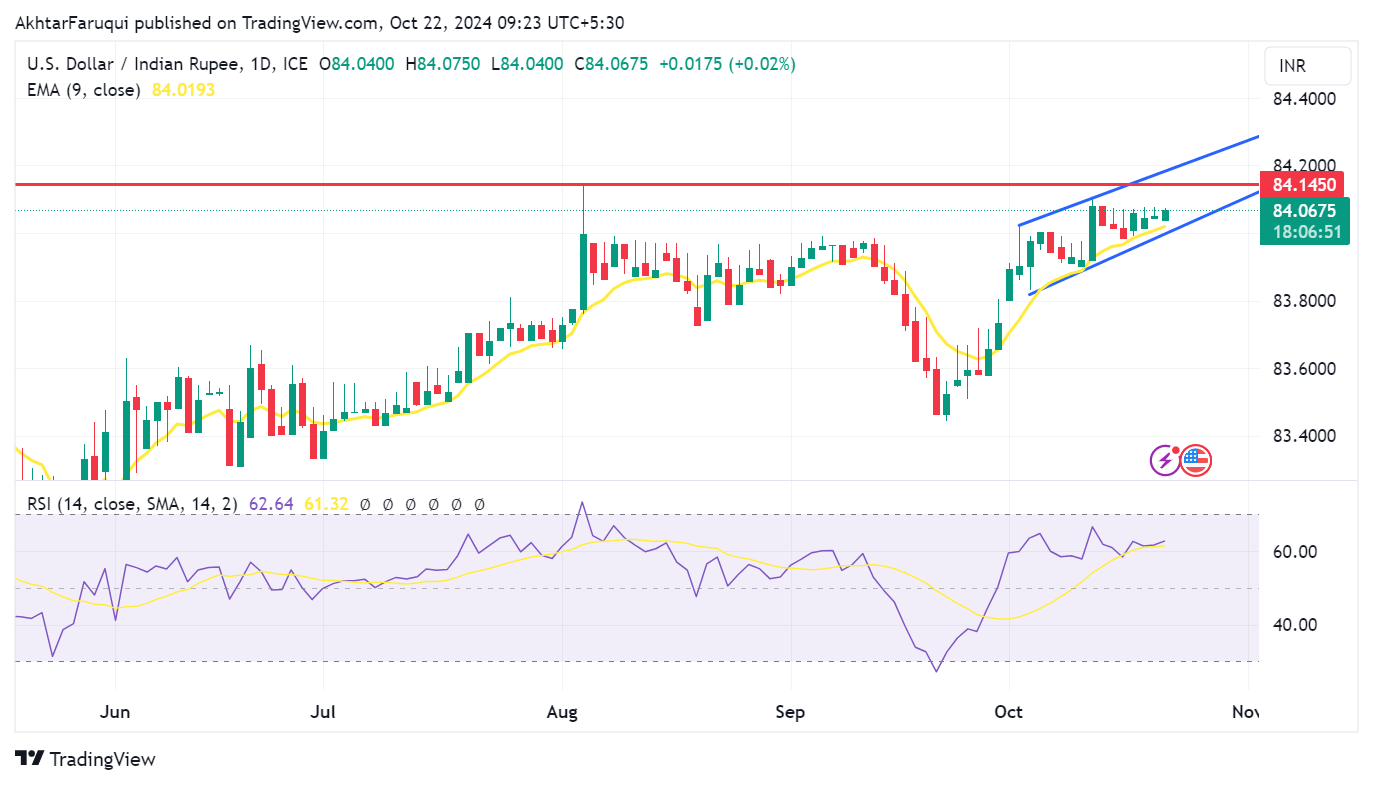Viewport: 1373px width, 785px height.
Task: Click the US flag economic event icon
Action: pos(1195,460)
